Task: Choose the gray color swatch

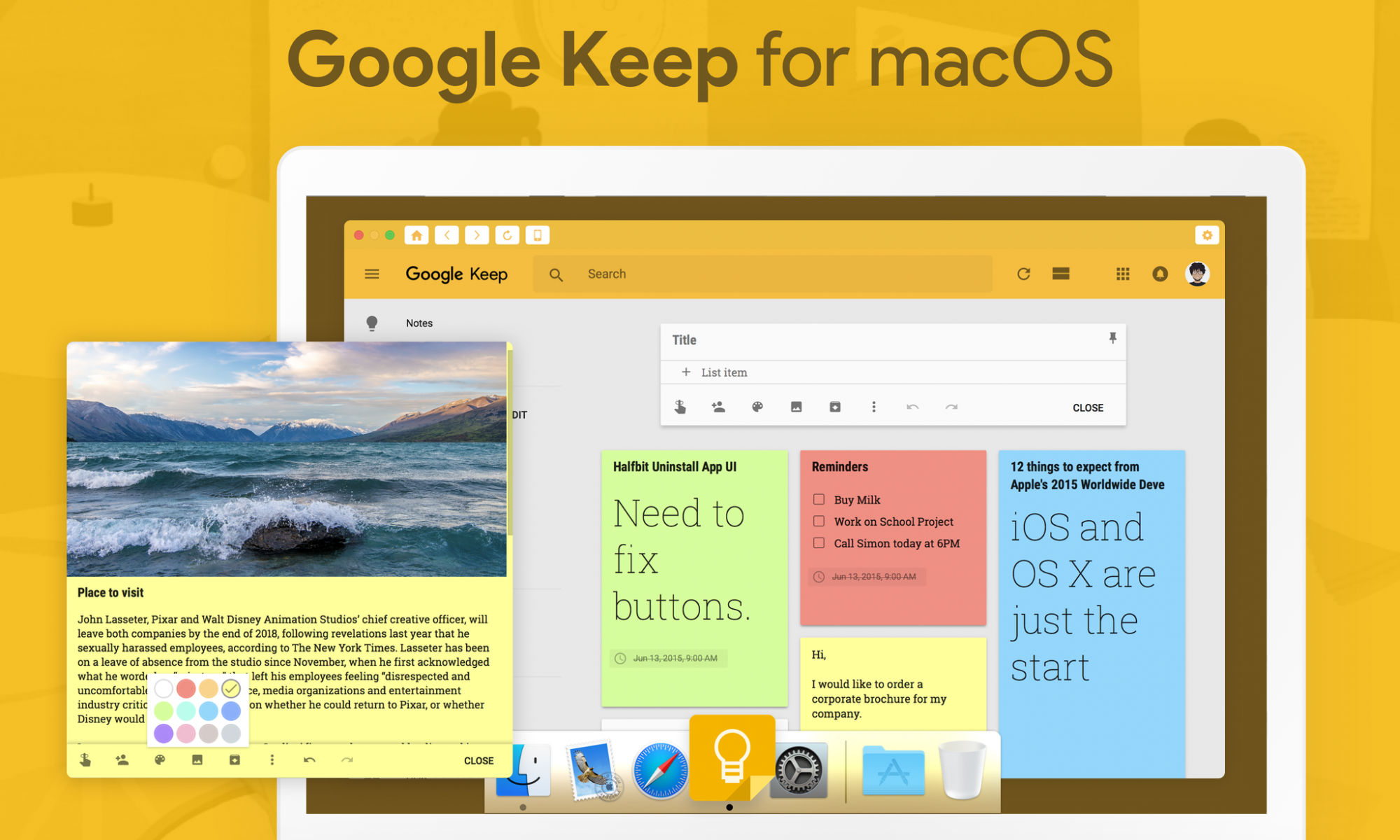Action: click(x=231, y=734)
